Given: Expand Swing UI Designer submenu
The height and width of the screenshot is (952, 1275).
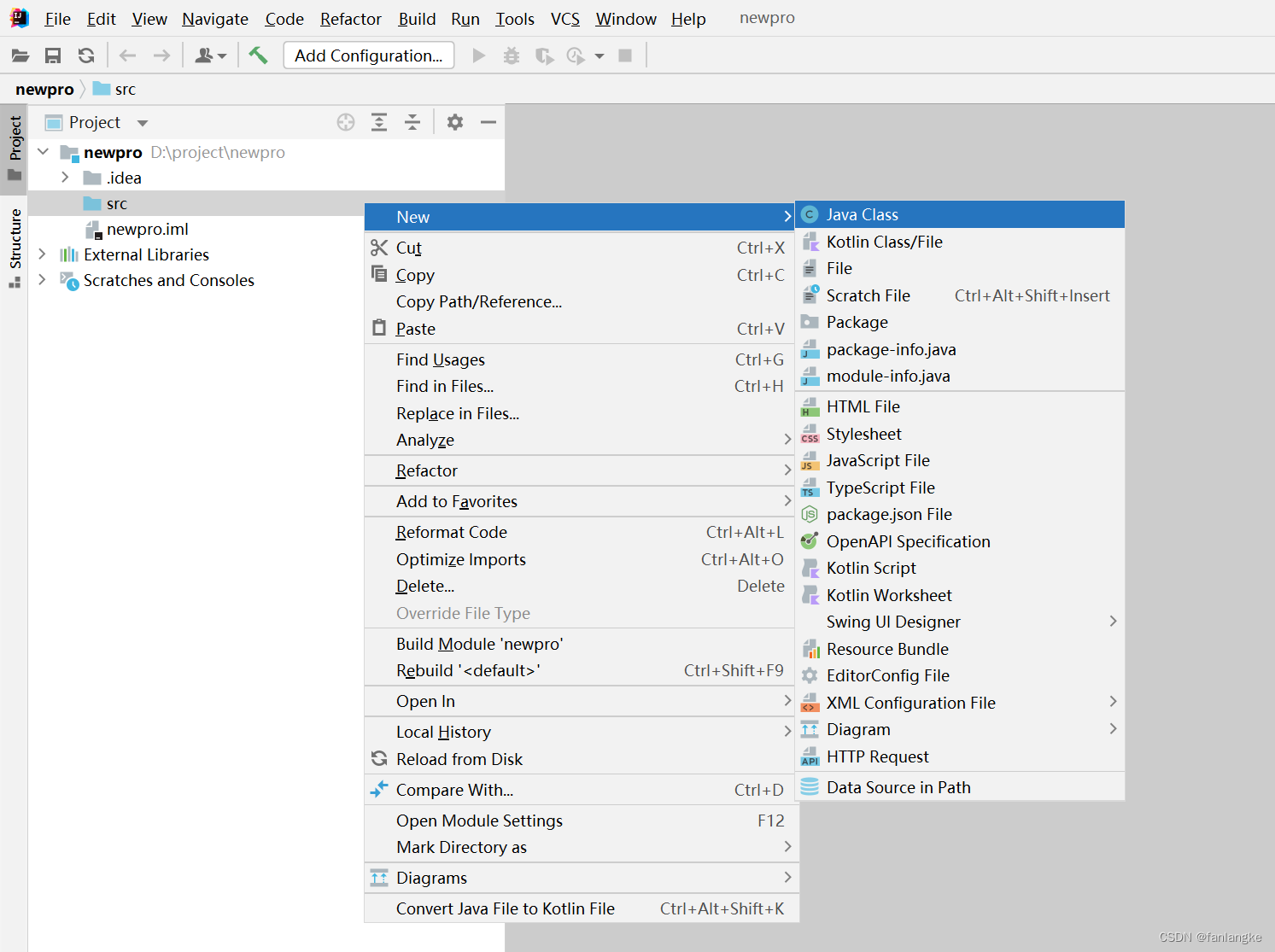Looking at the screenshot, I should (x=960, y=622).
